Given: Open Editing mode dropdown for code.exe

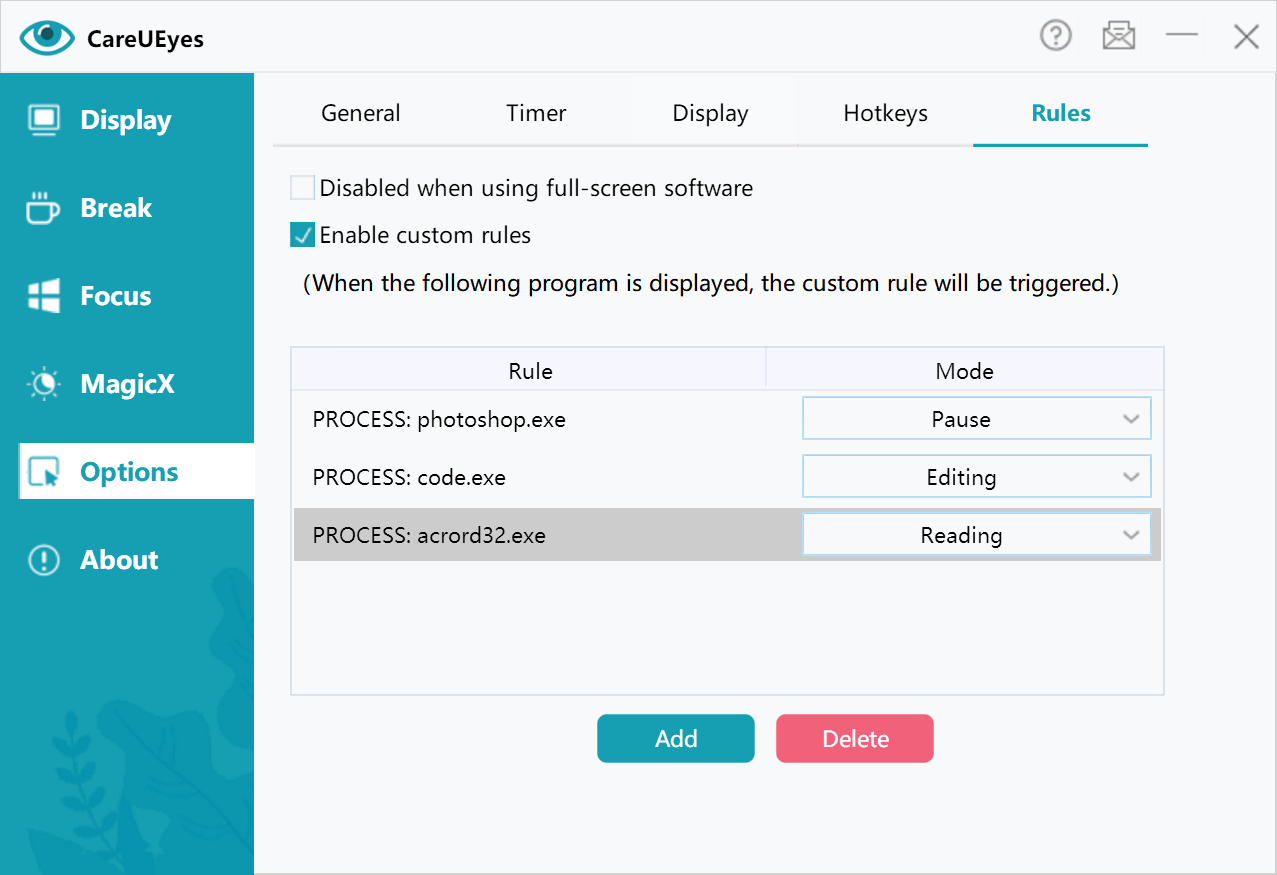Looking at the screenshot, I should 976,477.
